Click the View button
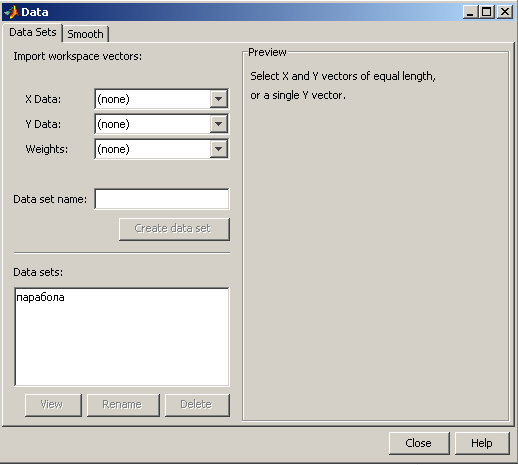 53,405
